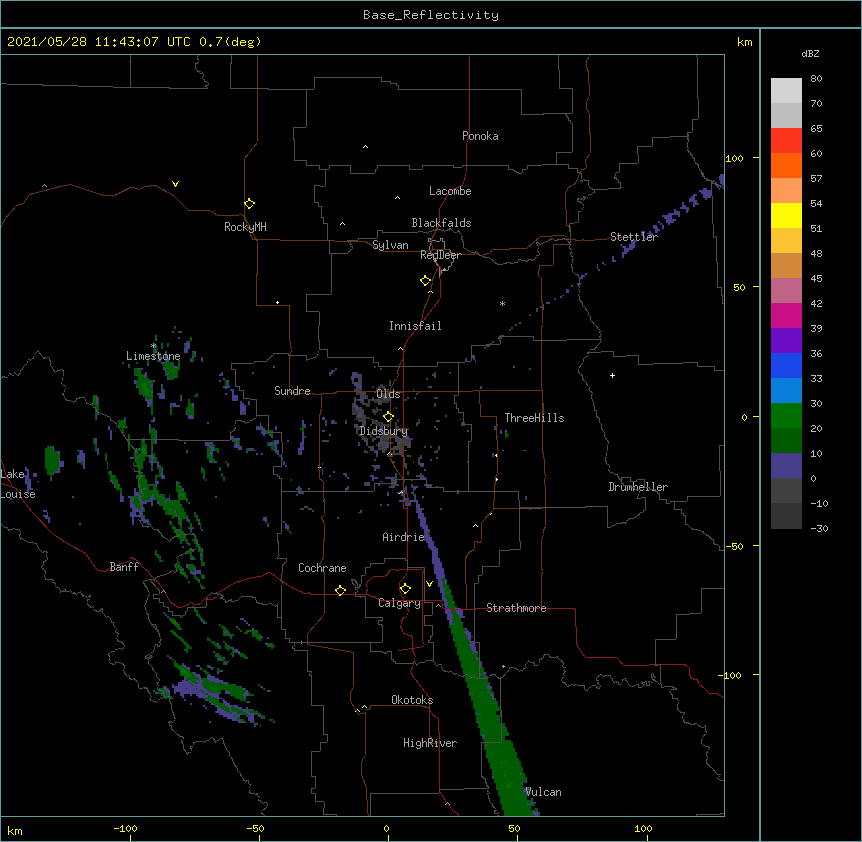The image size is (862, 842).
Task: Click the Drumheller city label
Action: (638, 487)
